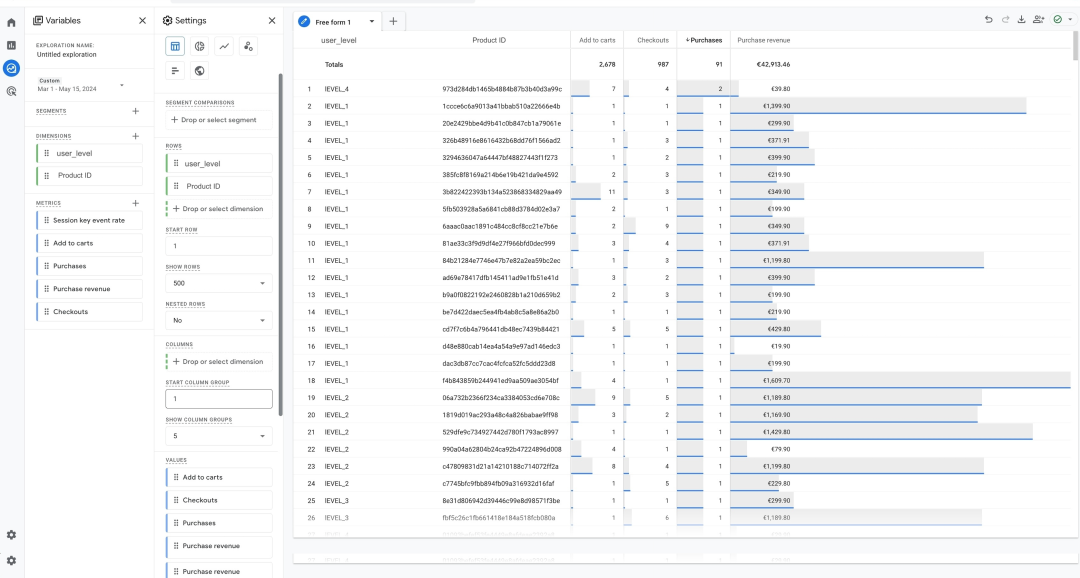Go to the Home icon in left navigation
Screen dimensions: 1080x578
tap(11, 23)
